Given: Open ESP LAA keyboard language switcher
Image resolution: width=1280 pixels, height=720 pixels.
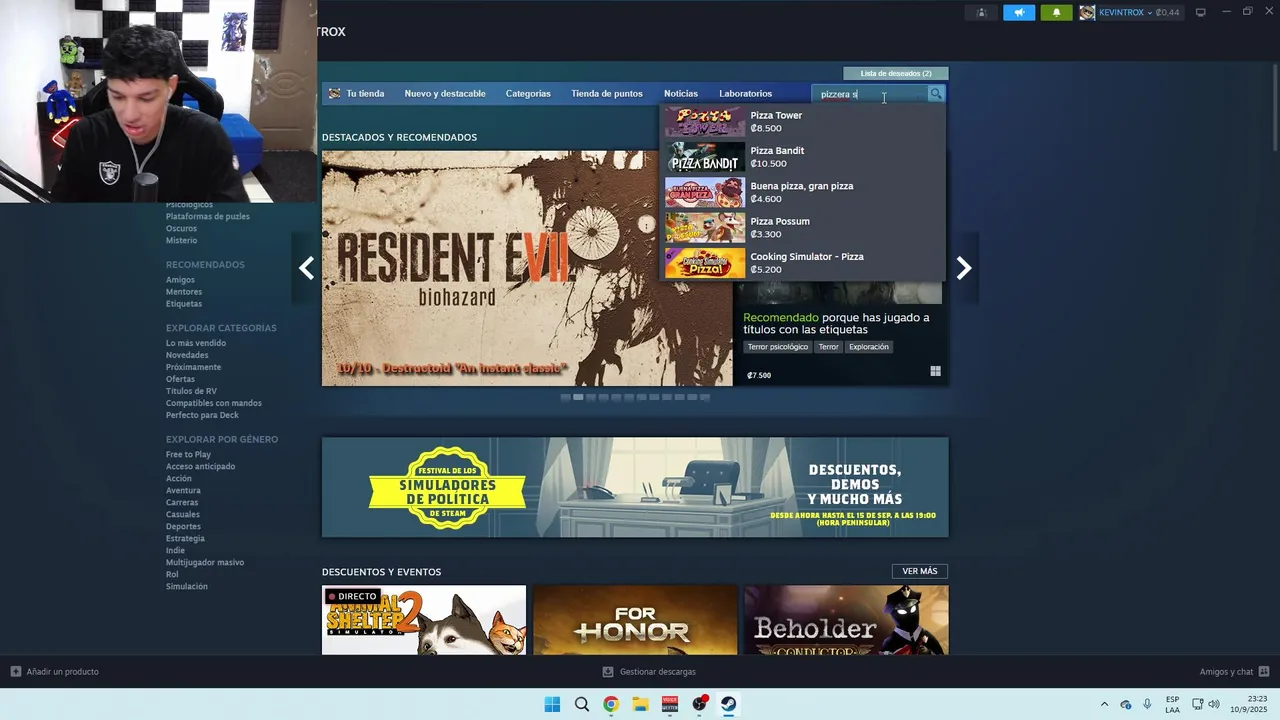Looking at the screenshot, I should pyautogui.click(x=1172, y=704).
